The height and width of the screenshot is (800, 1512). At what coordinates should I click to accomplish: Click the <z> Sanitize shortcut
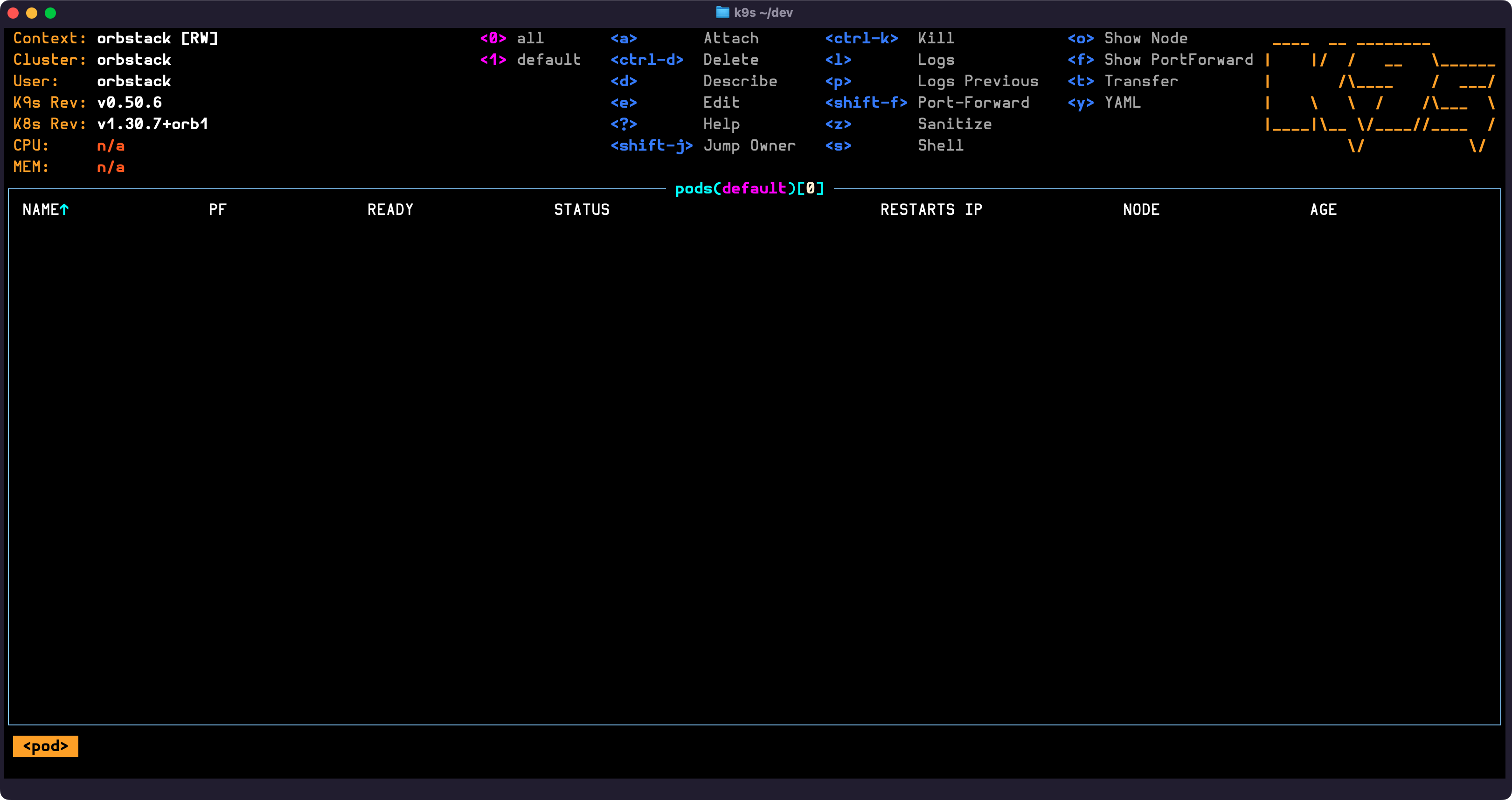coord(909,124)
